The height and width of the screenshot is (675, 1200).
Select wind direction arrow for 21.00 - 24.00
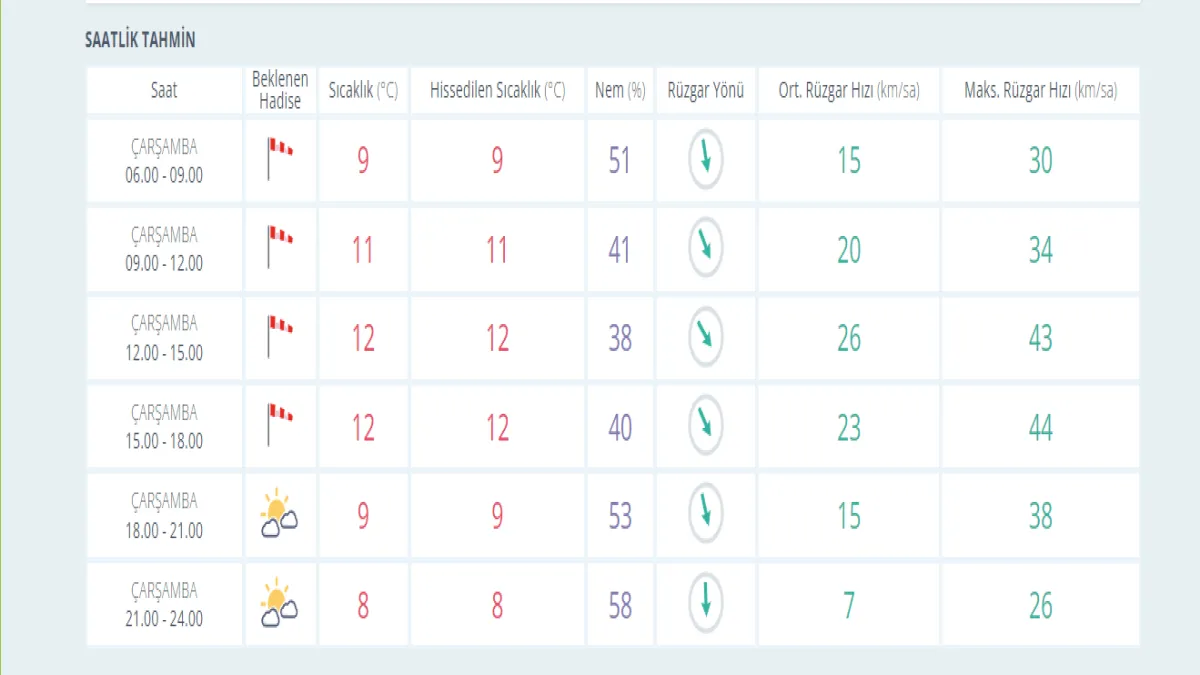705,603
